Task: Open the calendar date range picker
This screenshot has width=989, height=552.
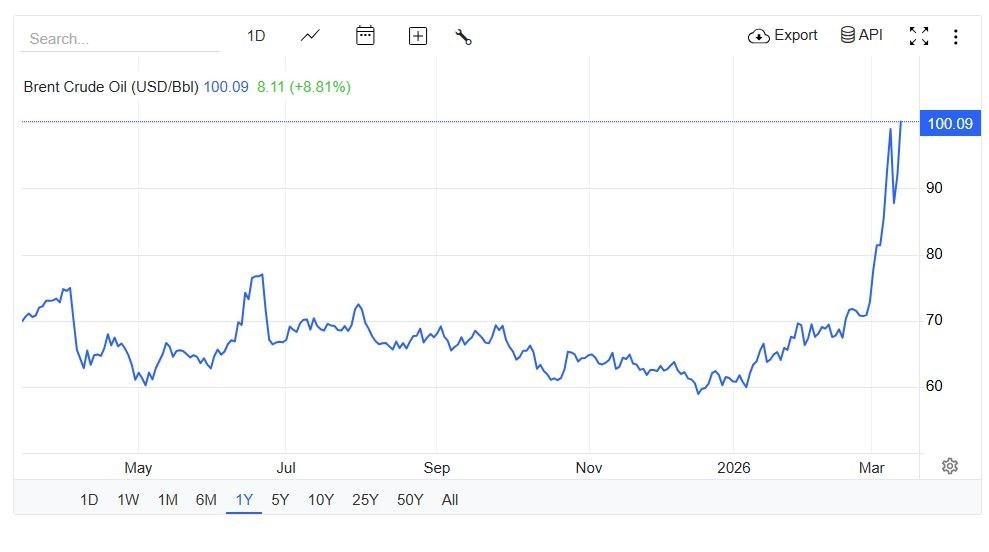Action: tap(365, 36)
